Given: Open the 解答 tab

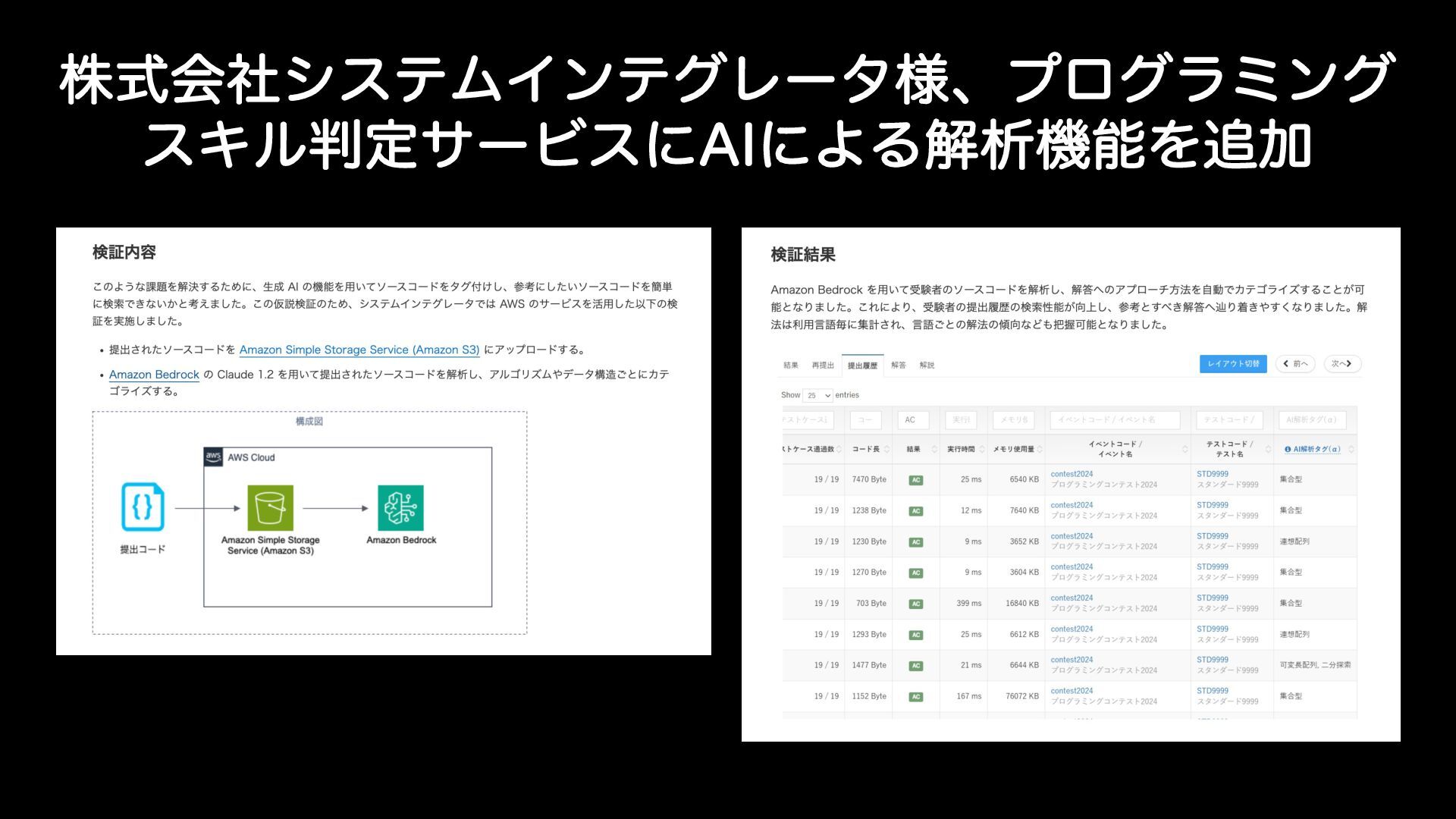Looking at the screenshot, I should click(899, 366).
